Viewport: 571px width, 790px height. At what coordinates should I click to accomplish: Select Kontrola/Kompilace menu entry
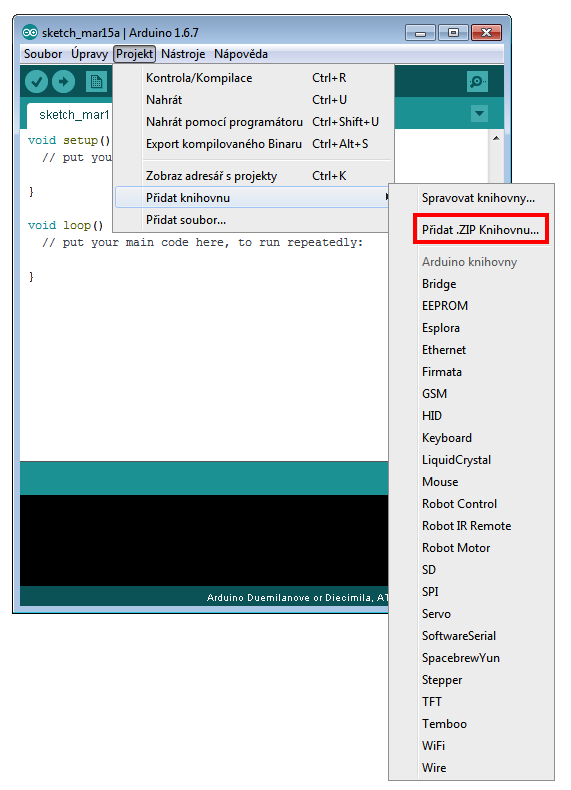pos(253,78)
